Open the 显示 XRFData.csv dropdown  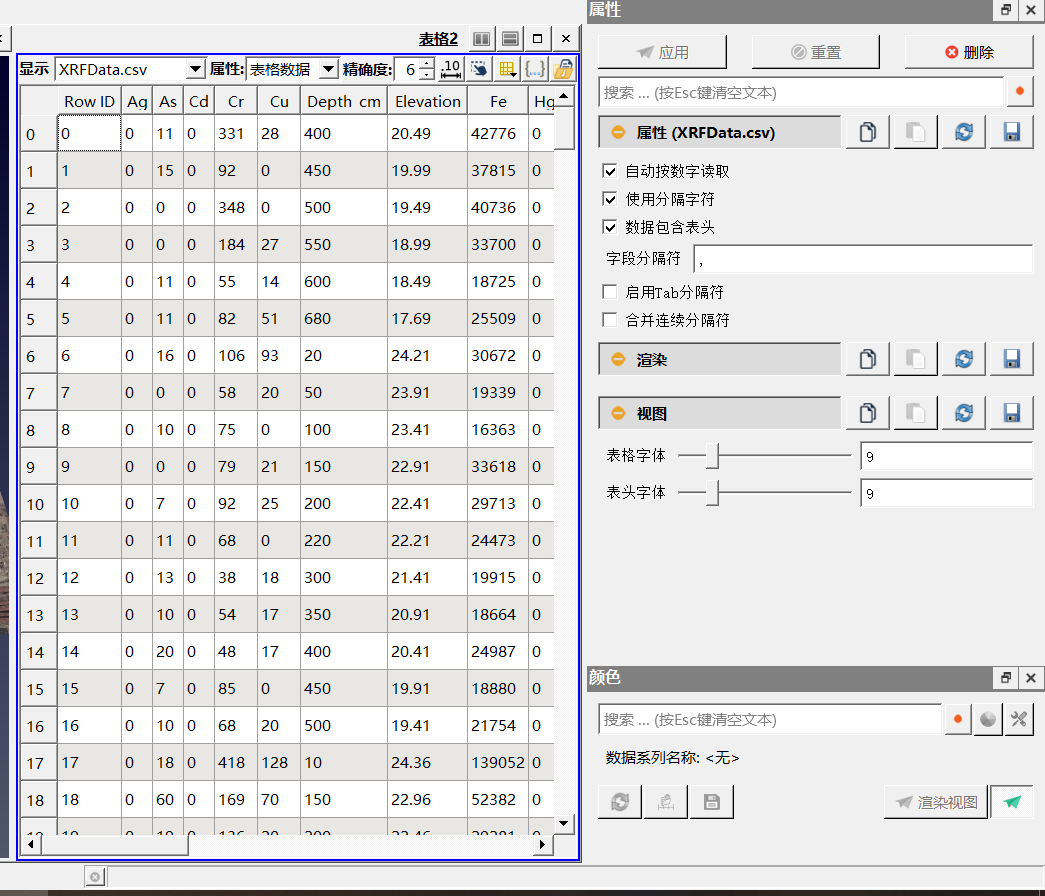coord(129,69)
